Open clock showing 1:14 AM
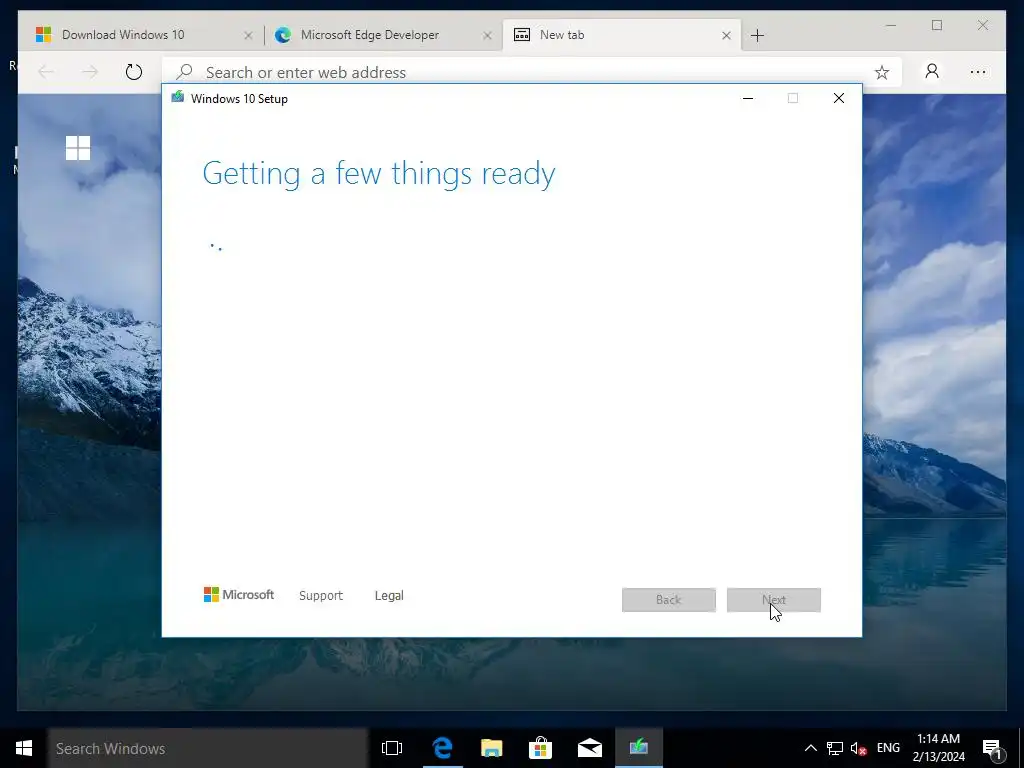 pyautogui.click(x=938, y=748)
